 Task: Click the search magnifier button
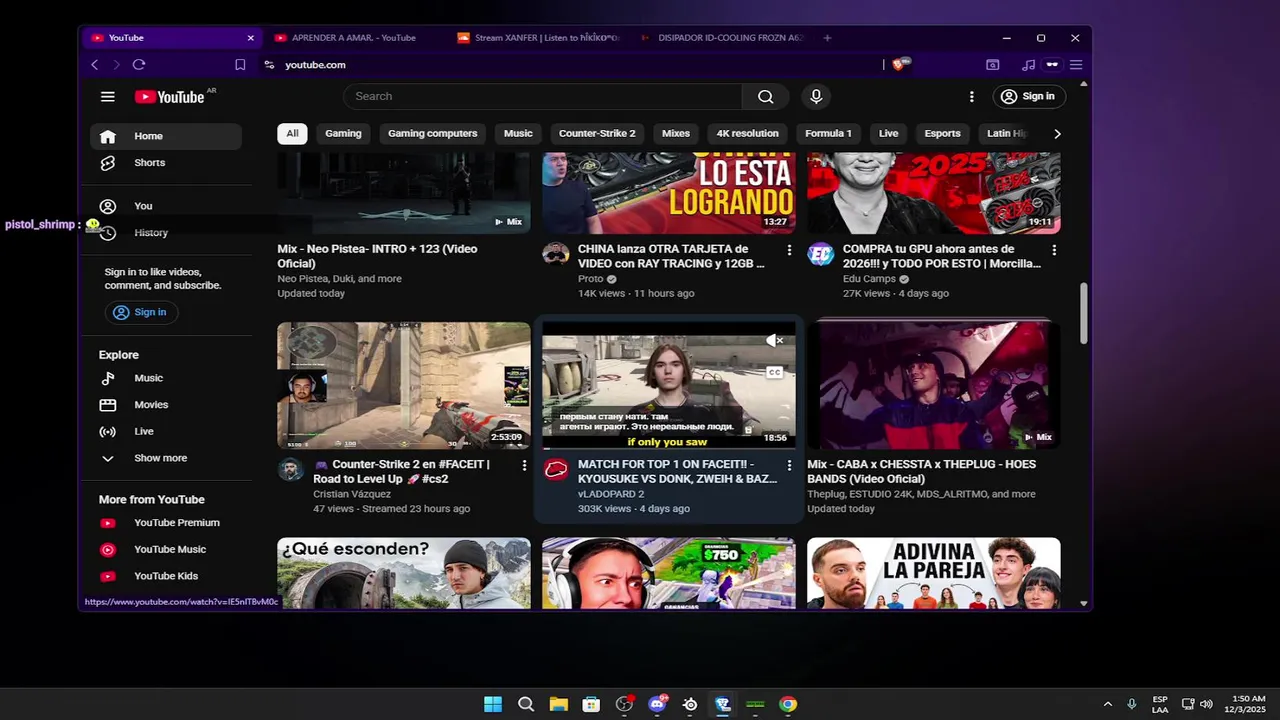[765, 96]
